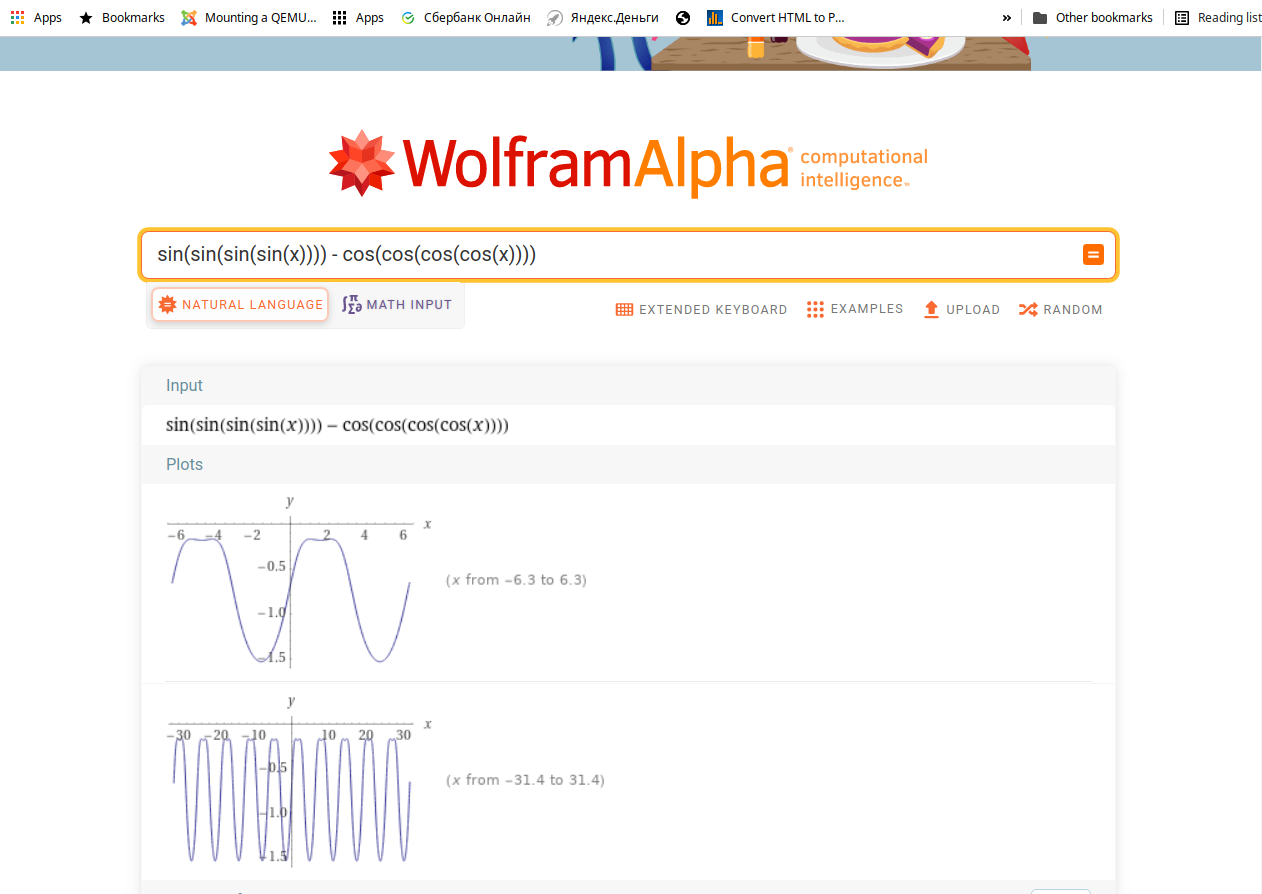
Task: Expand hidden bookmarks chevron
Action: (1007, 17)
